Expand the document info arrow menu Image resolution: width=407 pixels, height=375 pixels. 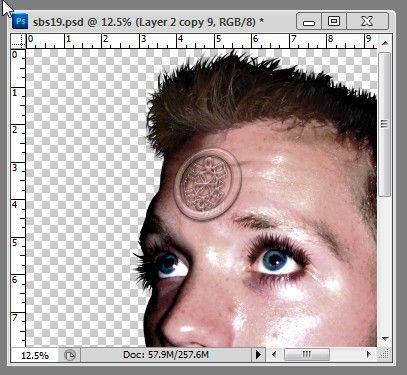[258, 355]
